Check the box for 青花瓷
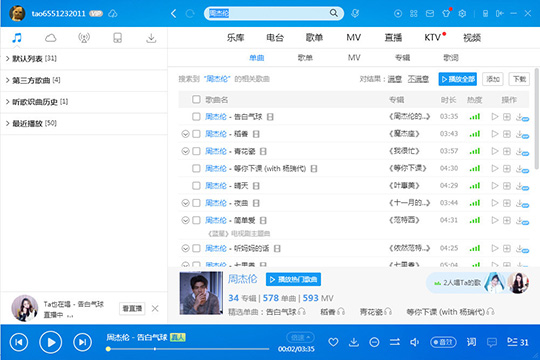Viewport: 540px width, 360px height. point(196,151)
